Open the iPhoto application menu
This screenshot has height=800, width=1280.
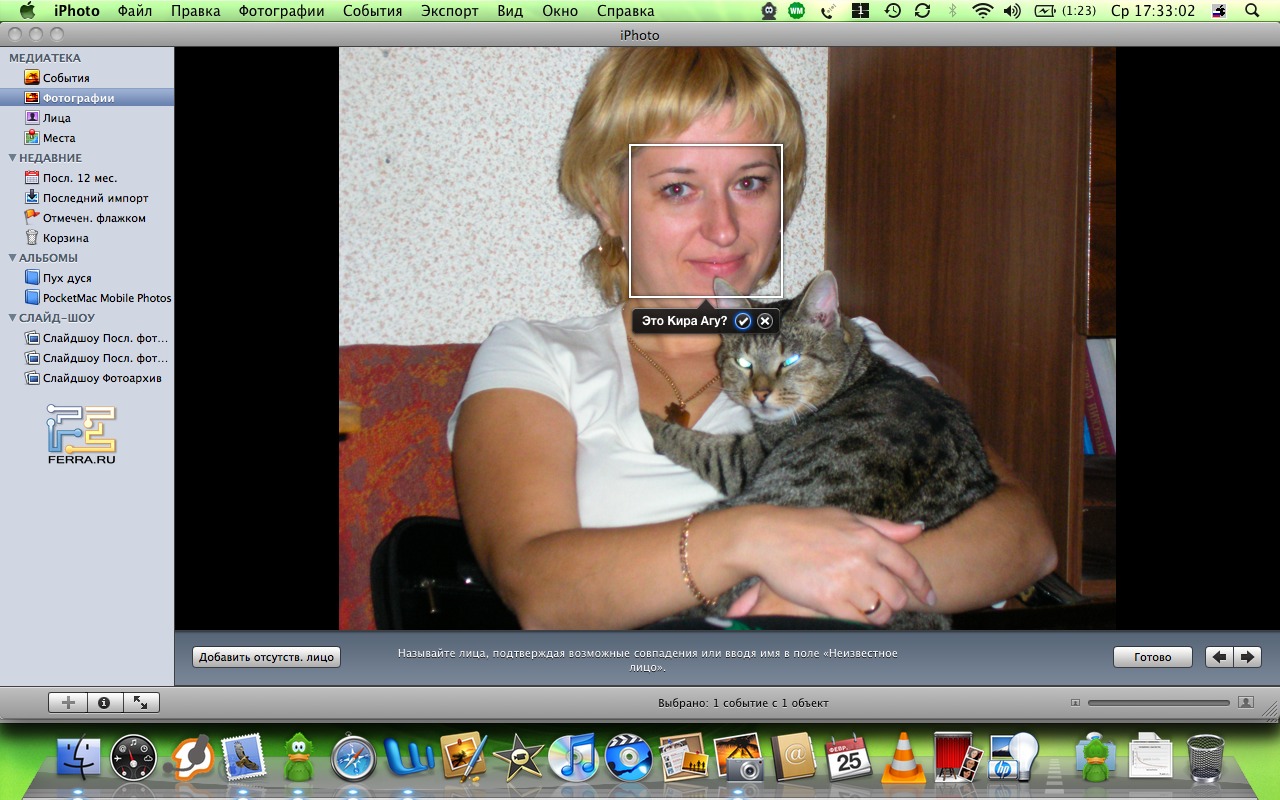(x=77, y=11)
